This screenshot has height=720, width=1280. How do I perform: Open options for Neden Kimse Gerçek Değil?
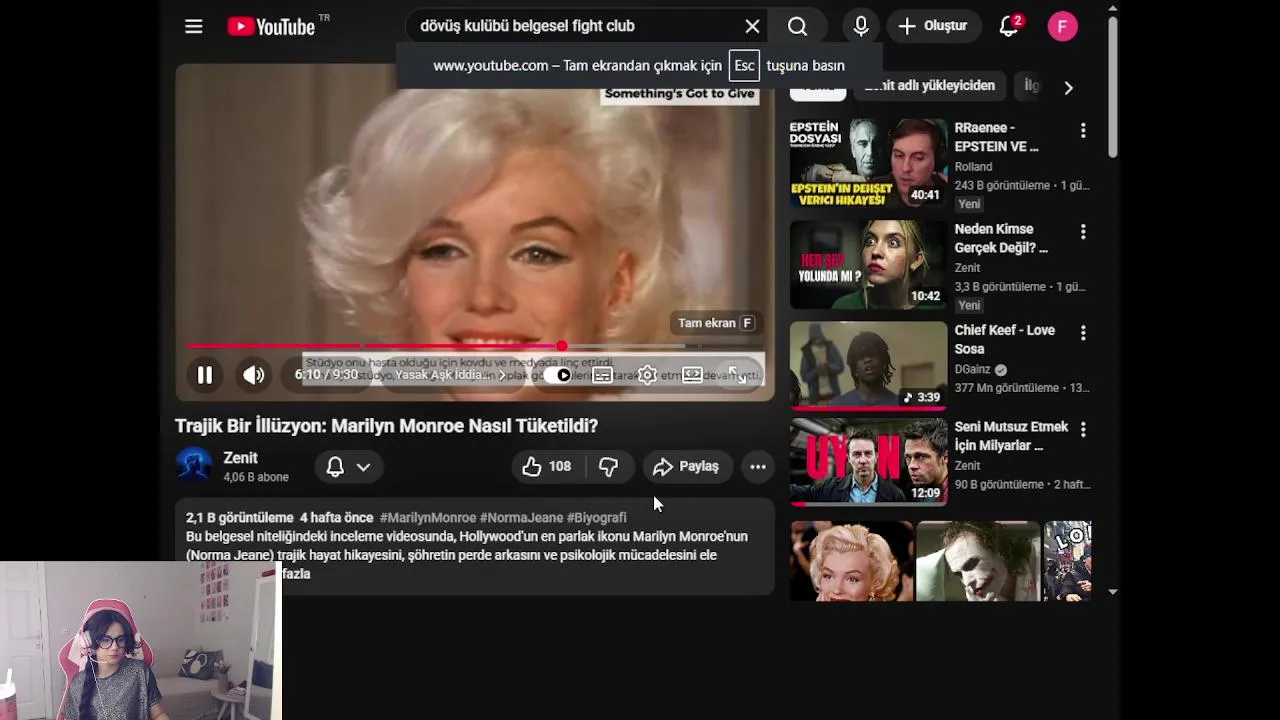[x=1083, y=232]
